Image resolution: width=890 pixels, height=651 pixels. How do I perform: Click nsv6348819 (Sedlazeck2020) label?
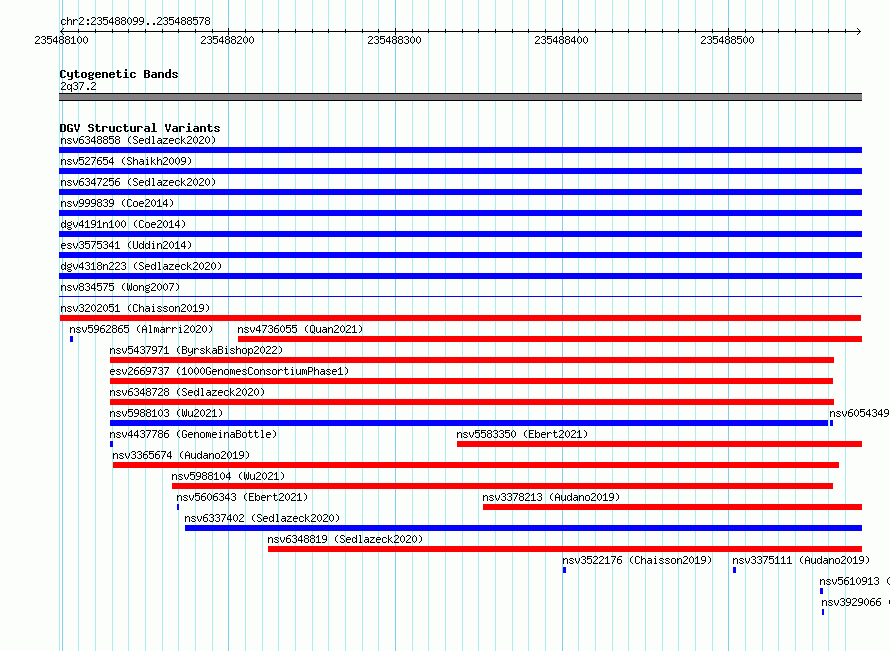tap(345, 539)
